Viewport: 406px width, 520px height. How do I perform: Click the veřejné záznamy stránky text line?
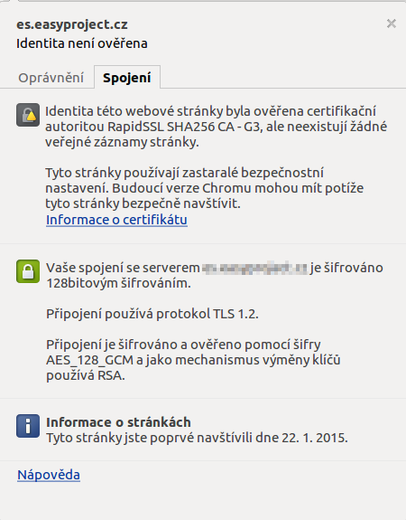point(122,142)
